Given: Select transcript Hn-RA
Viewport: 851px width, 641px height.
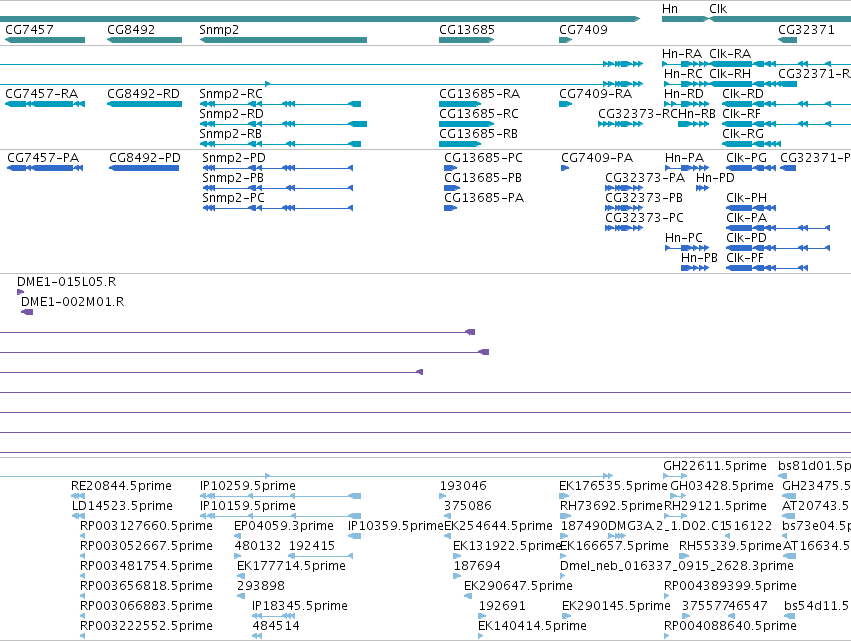Looking at the screenshot, I should tap(682, 54).
